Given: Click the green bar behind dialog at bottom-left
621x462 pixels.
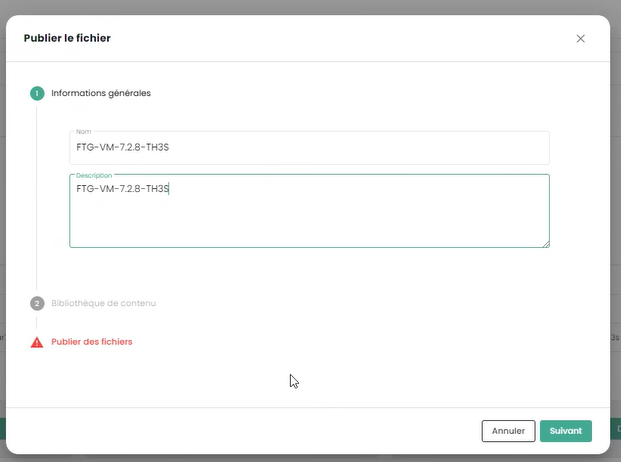Looking at the screenshot, I should [3, 427].
